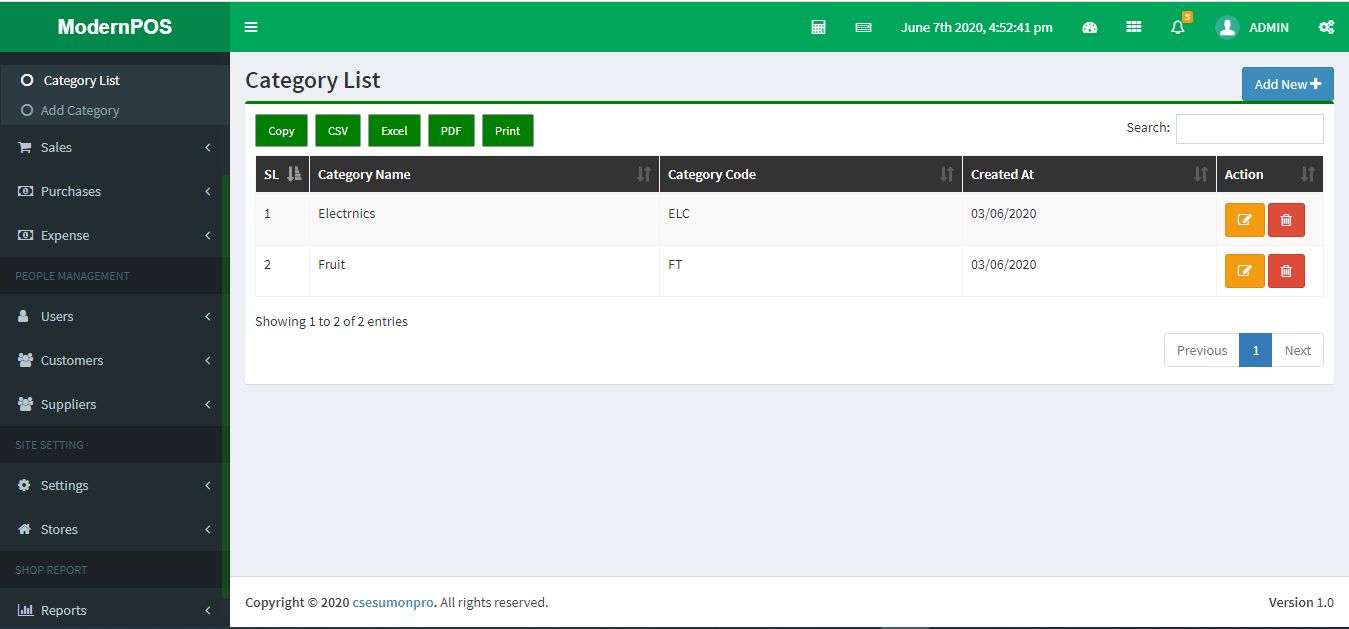Open the Purchases menu item

click(x=111, y=191)
